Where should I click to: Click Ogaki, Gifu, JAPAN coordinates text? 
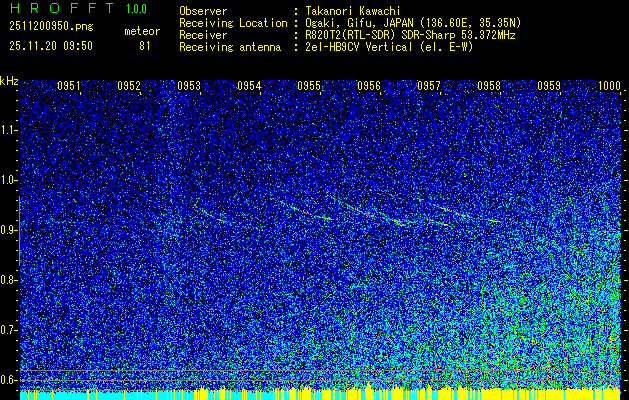click(413, 23)
